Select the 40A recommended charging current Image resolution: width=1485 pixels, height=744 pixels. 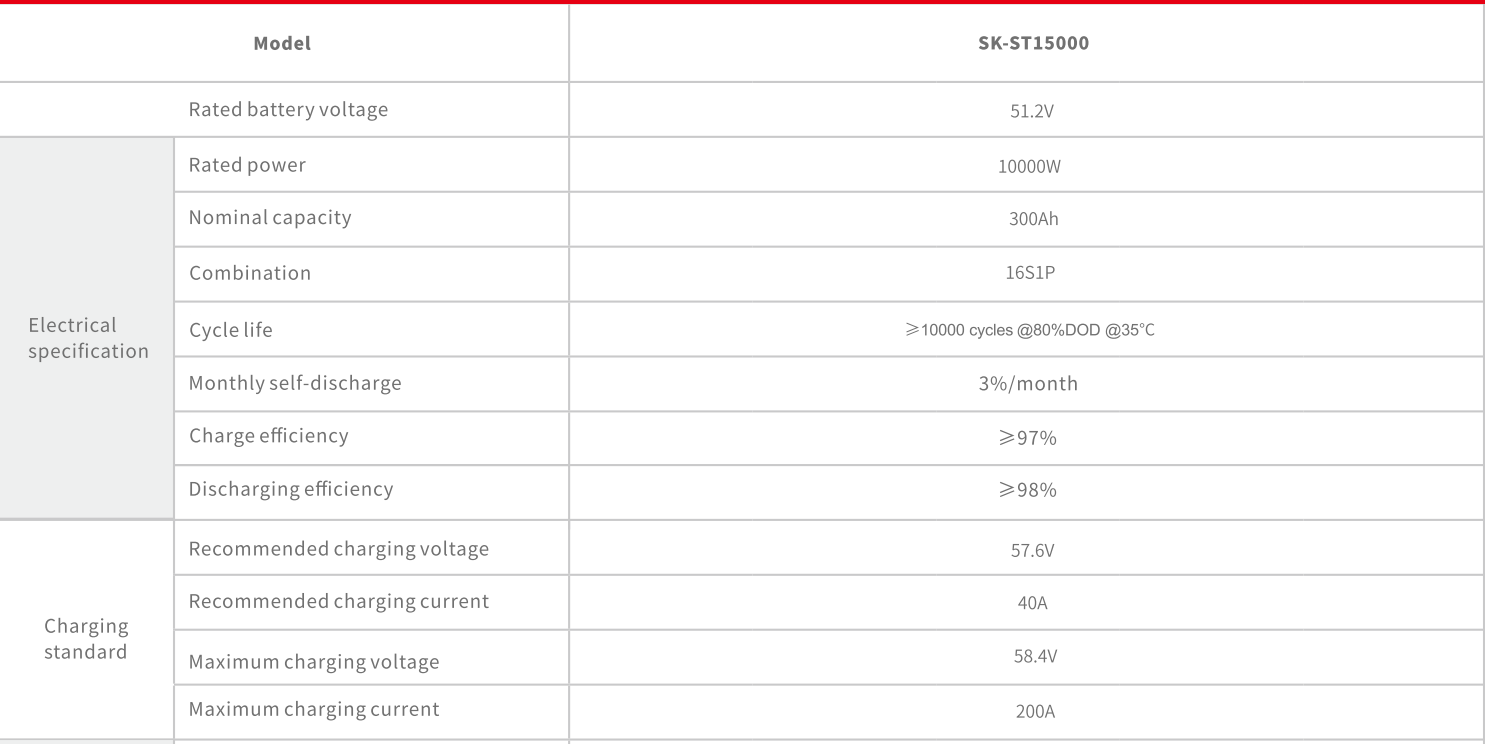point(1032,603)
